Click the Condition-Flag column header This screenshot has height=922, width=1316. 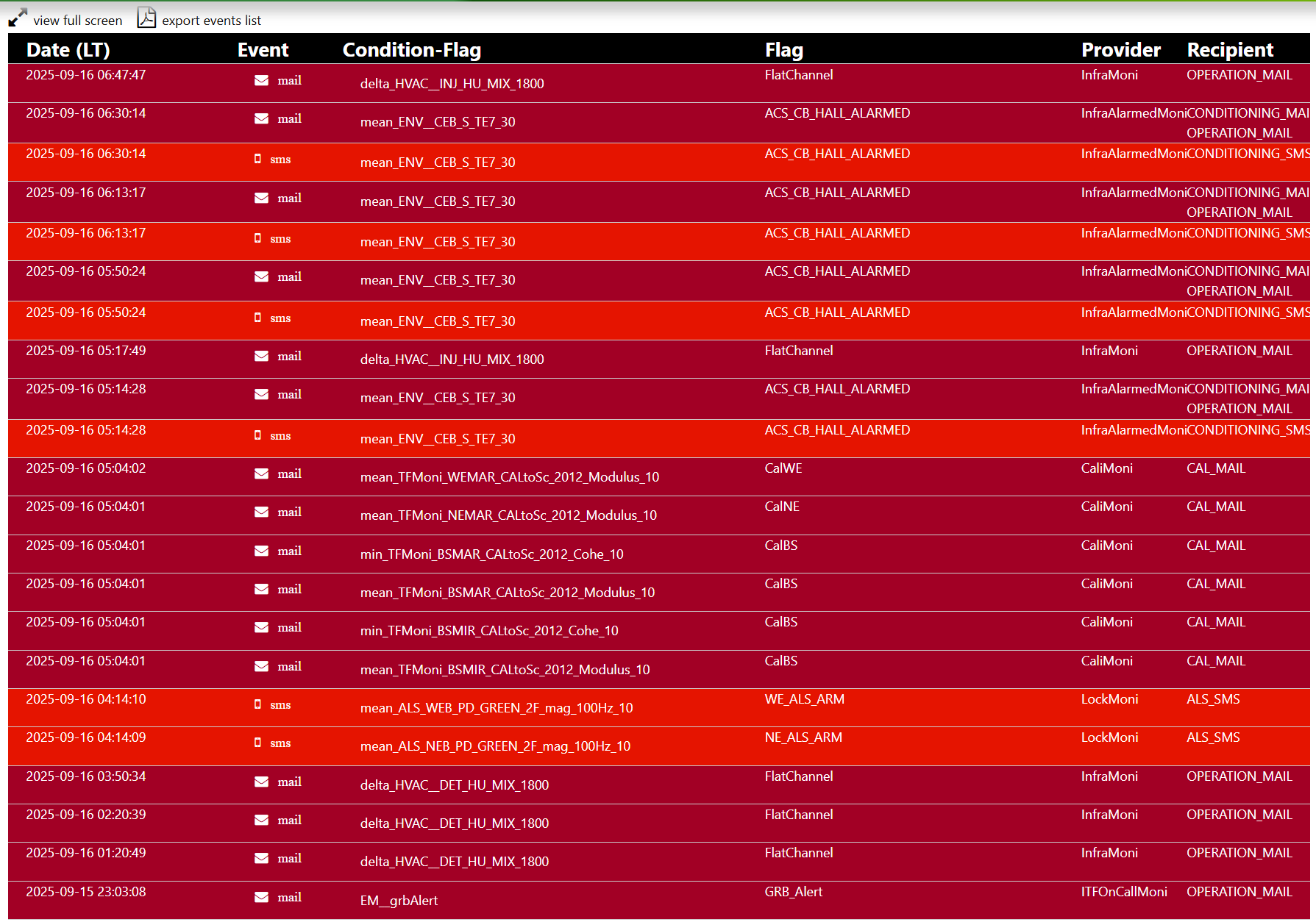point(412,50)
